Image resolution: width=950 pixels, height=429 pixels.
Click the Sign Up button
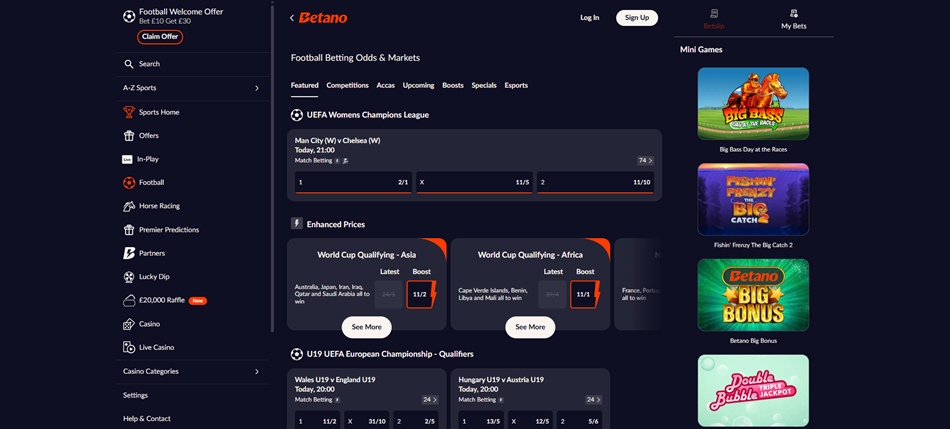(636, 18)
